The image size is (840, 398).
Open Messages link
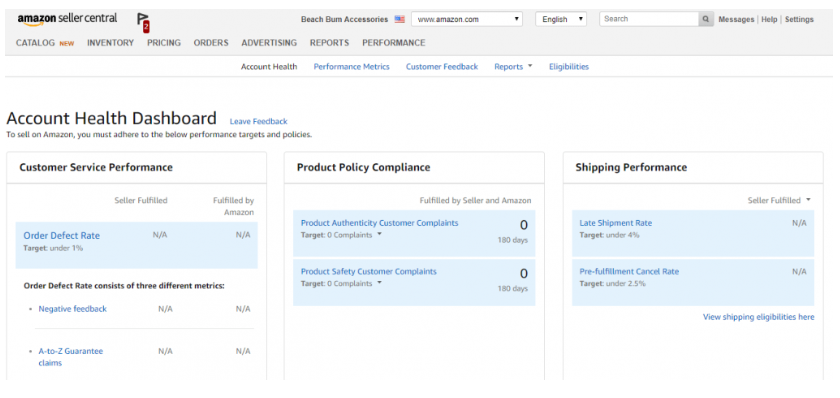click(x=736, y=19)
